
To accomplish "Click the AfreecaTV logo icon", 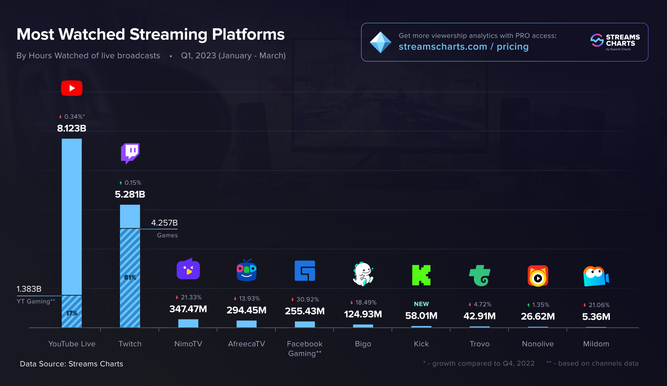I will 246,270.
